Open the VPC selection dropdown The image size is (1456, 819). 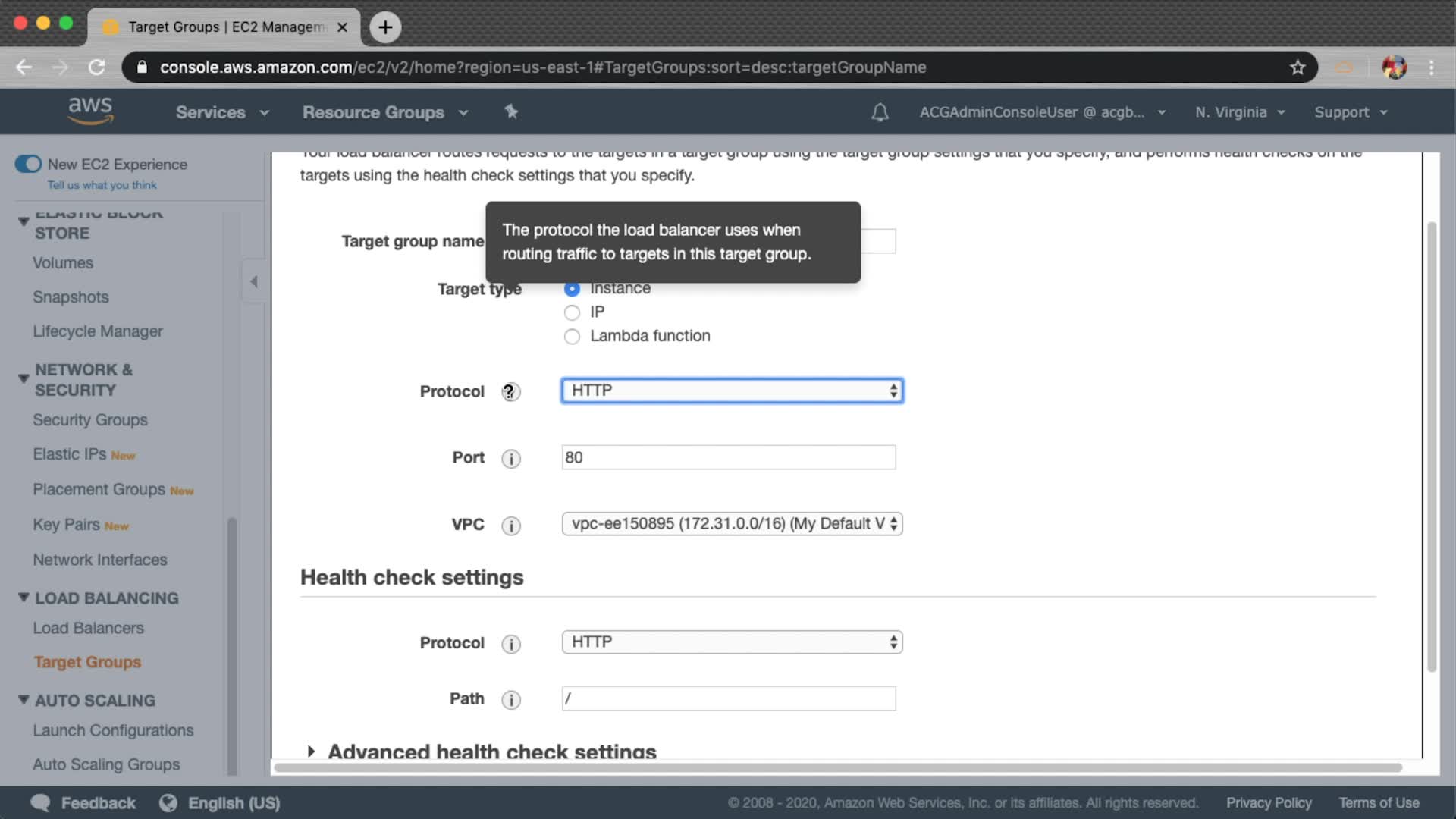(731, 524)
